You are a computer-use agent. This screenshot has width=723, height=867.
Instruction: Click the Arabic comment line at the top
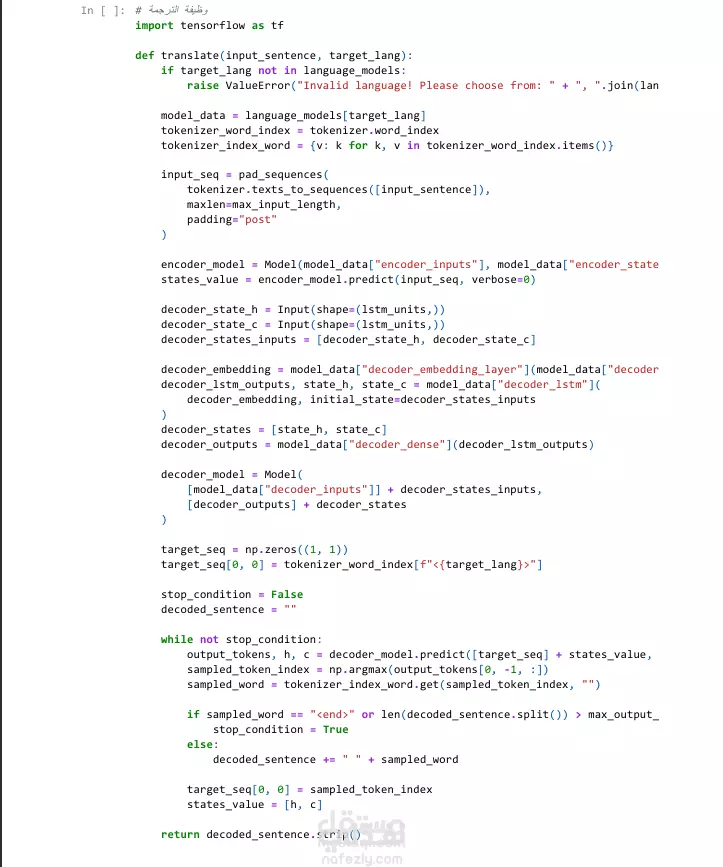(x=171, y=10)
